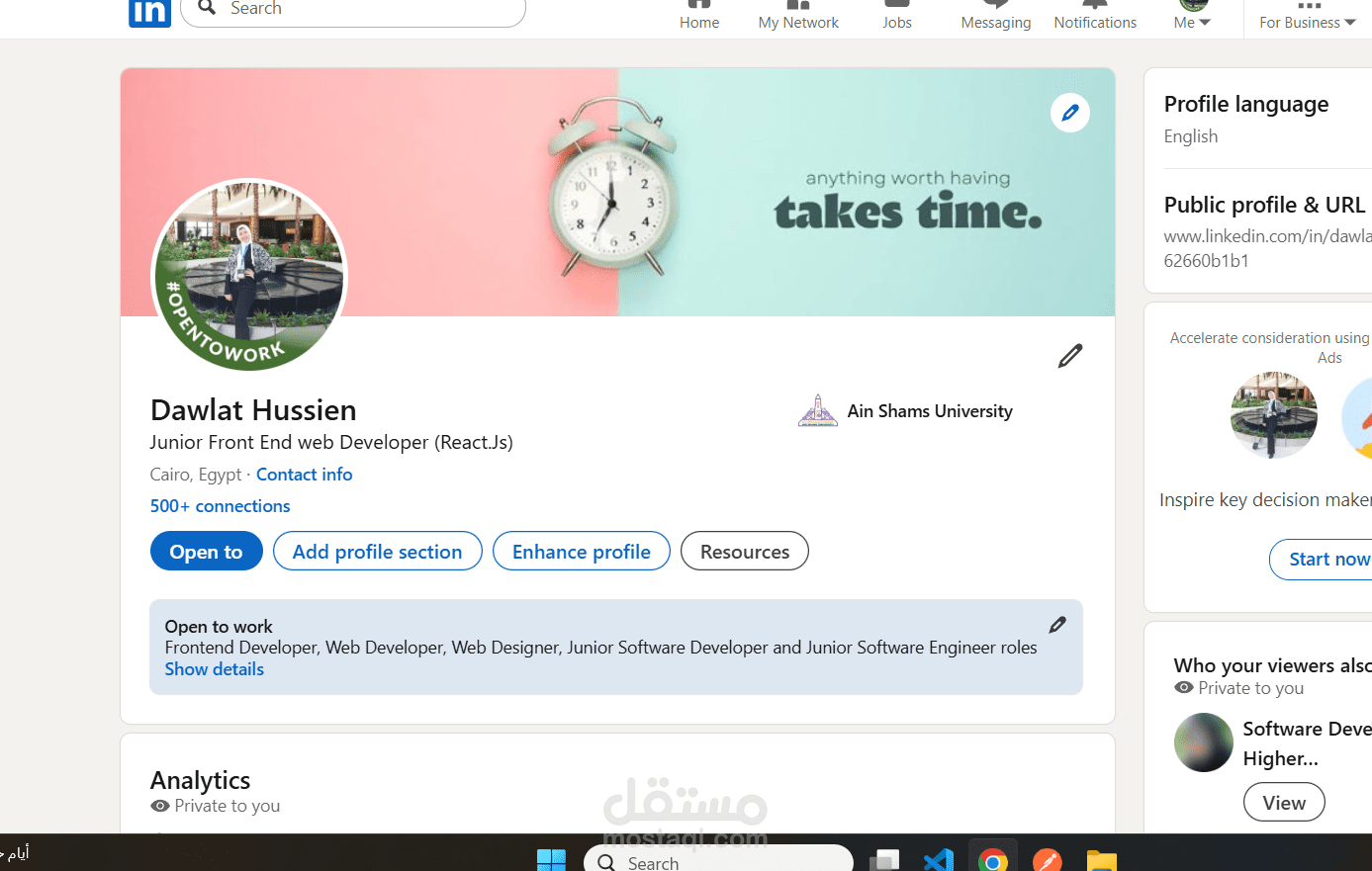Expand the For Business dropdown
Viewport: 1372px width, 871px height.
pos(1308,16)
